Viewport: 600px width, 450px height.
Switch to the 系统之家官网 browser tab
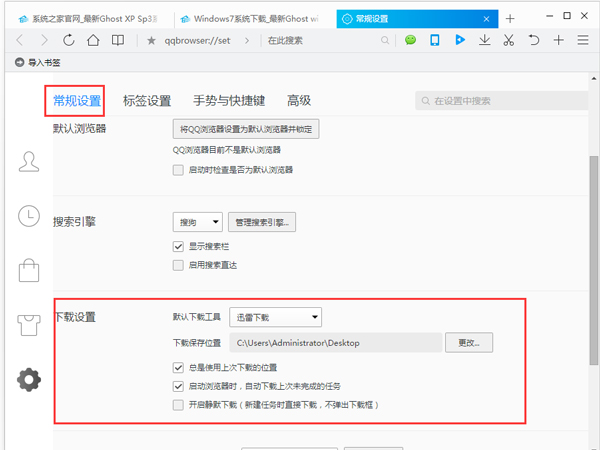pos(90,19)
